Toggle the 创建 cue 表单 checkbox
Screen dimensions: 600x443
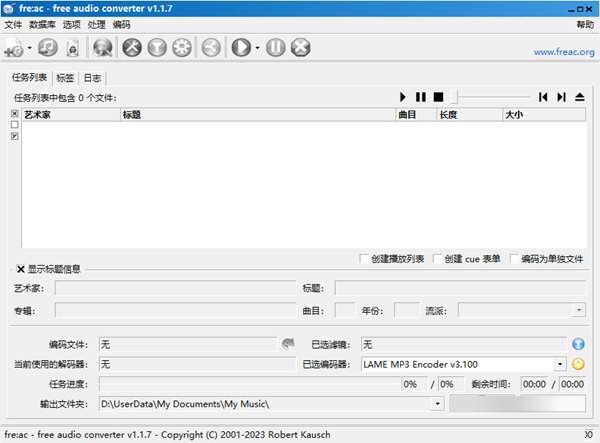tap(437, 259)
